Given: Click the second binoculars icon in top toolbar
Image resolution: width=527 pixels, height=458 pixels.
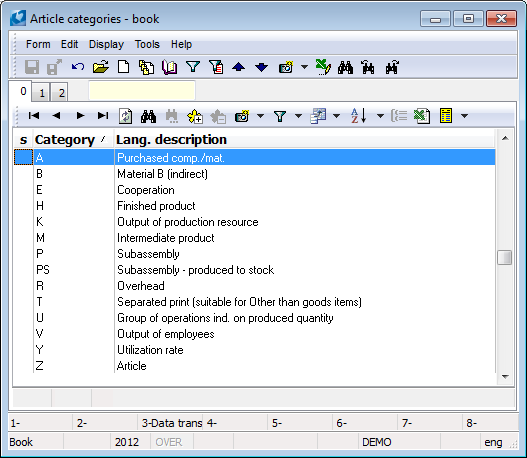Looking at the screenshot, I should point(368,67).
